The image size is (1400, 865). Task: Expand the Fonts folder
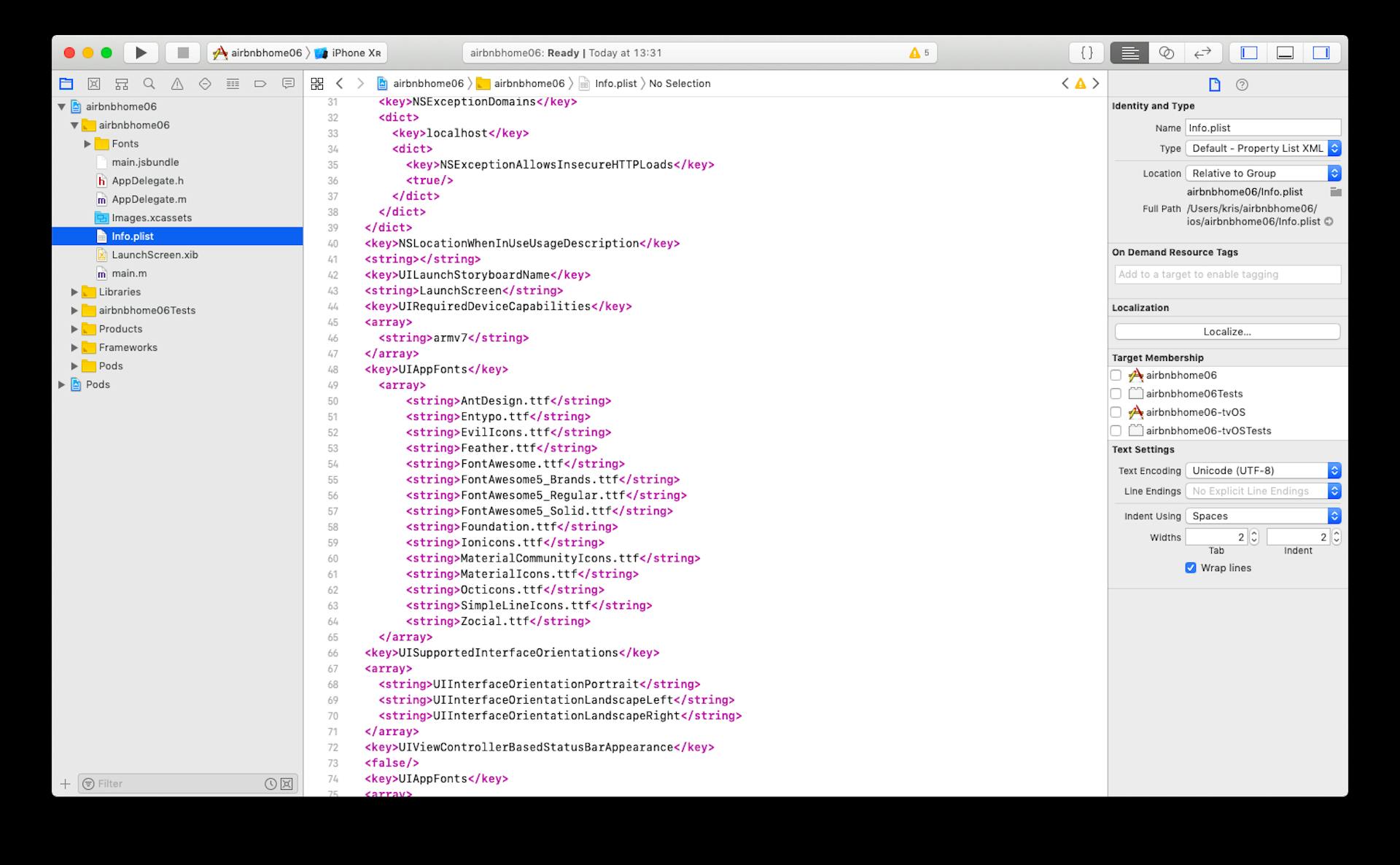[87, 144]
